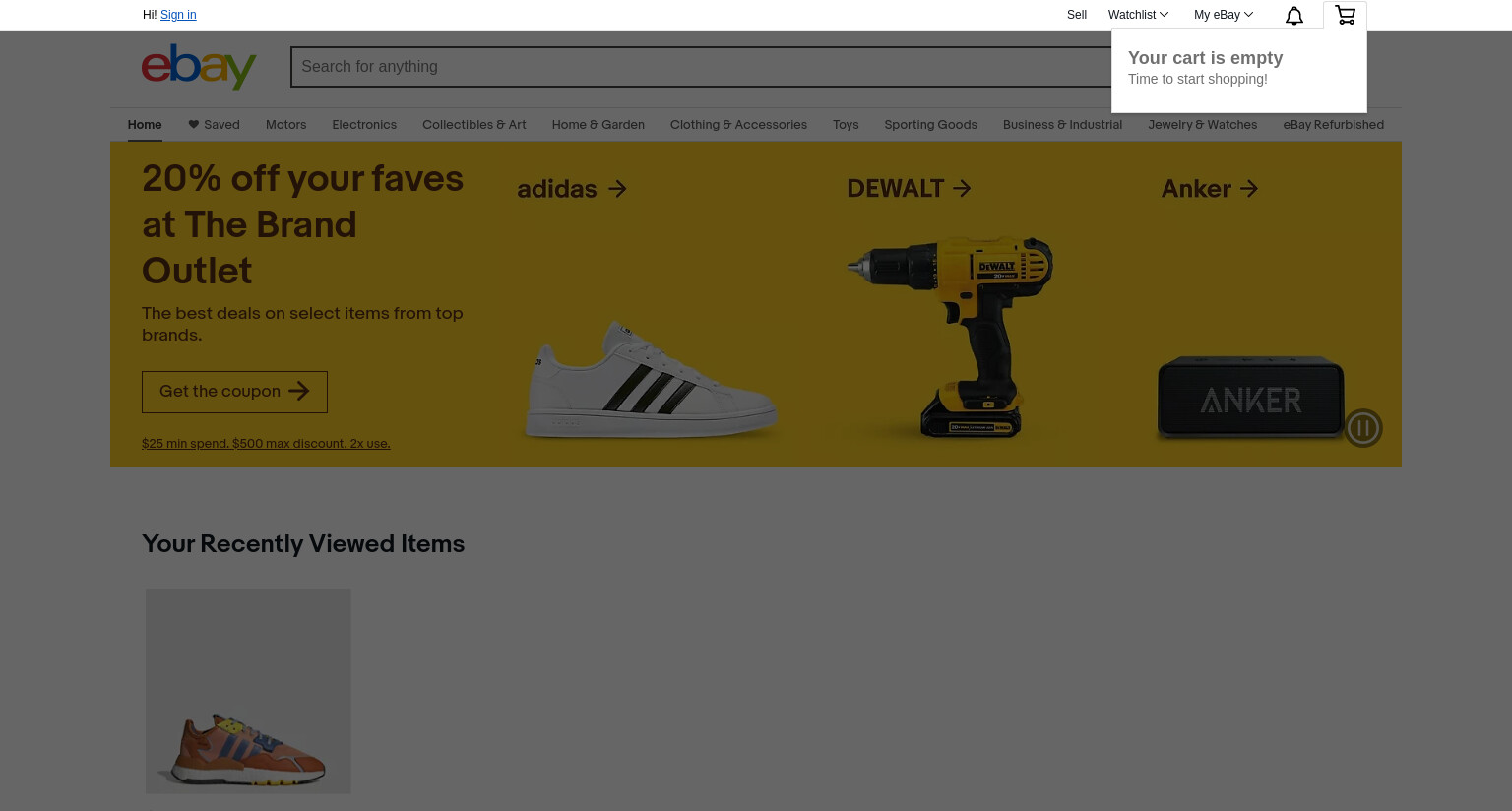
Task: Pause the banner carousel
Action: pyautogui.click(x=1363, y=428)
